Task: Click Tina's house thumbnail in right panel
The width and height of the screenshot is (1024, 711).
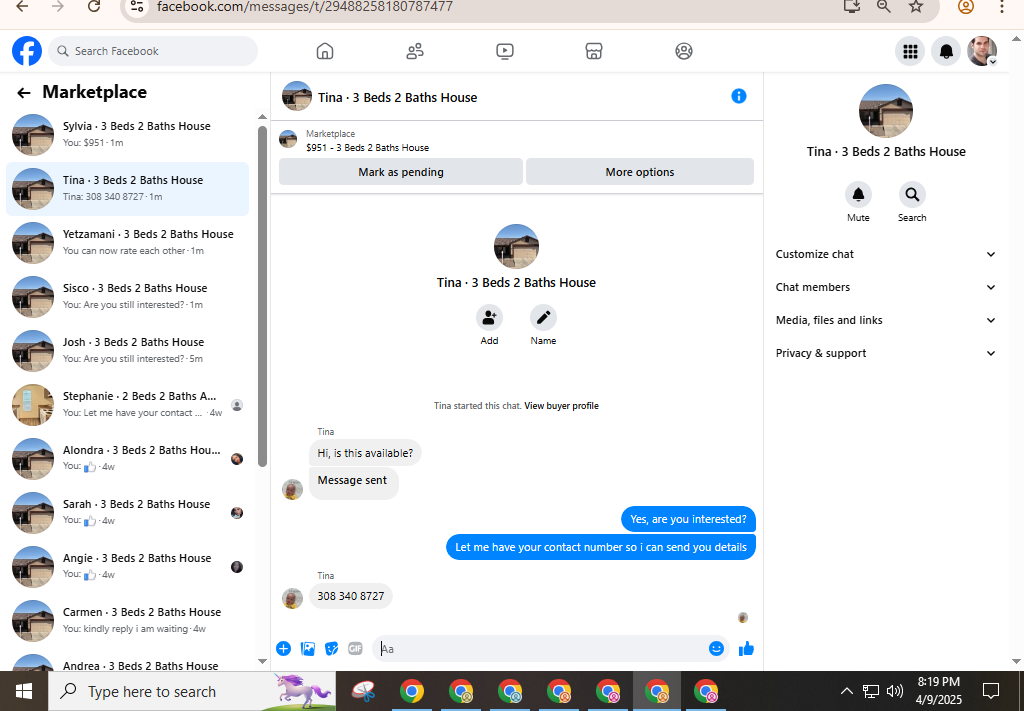Action: (x=886, y=110)
